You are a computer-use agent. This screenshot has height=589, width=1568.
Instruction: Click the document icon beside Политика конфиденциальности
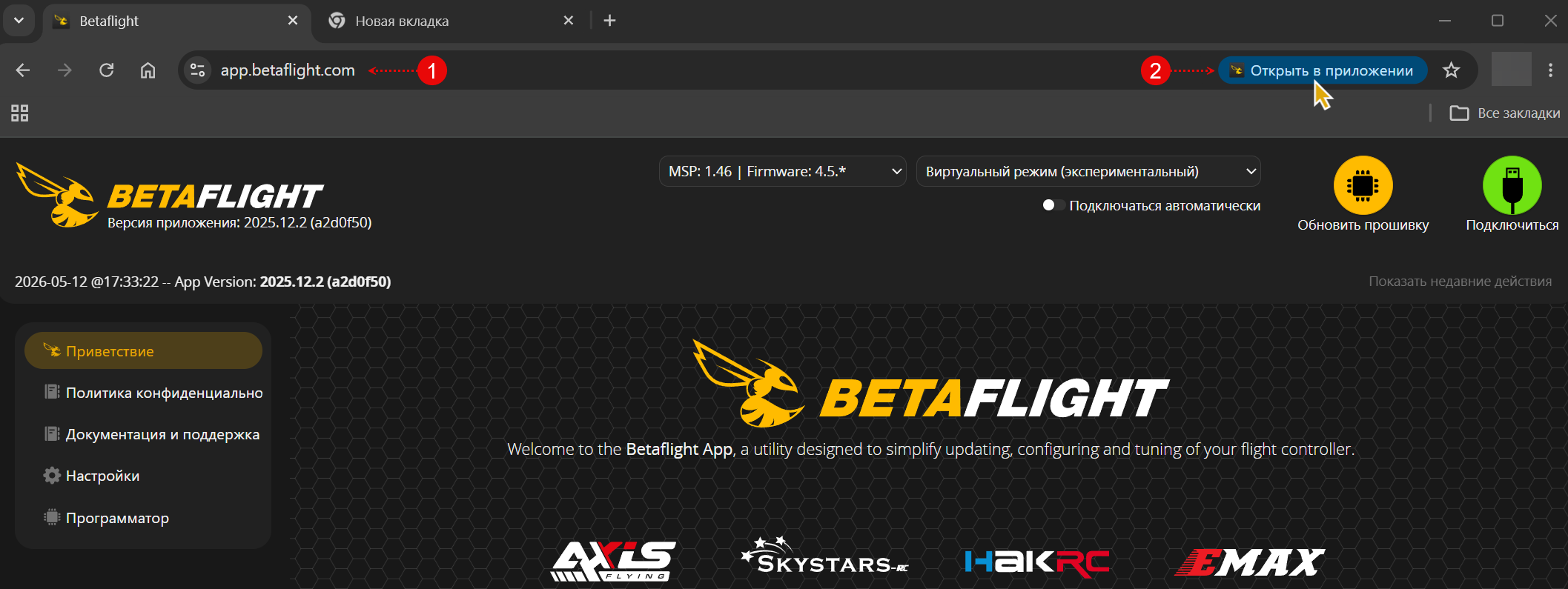click(x=52, y=392)
